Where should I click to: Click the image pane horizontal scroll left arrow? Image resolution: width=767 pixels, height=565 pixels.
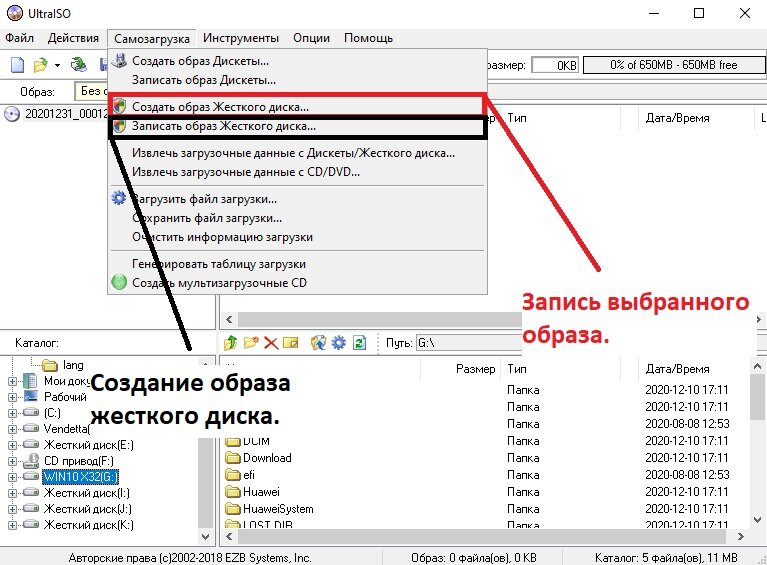229,320
